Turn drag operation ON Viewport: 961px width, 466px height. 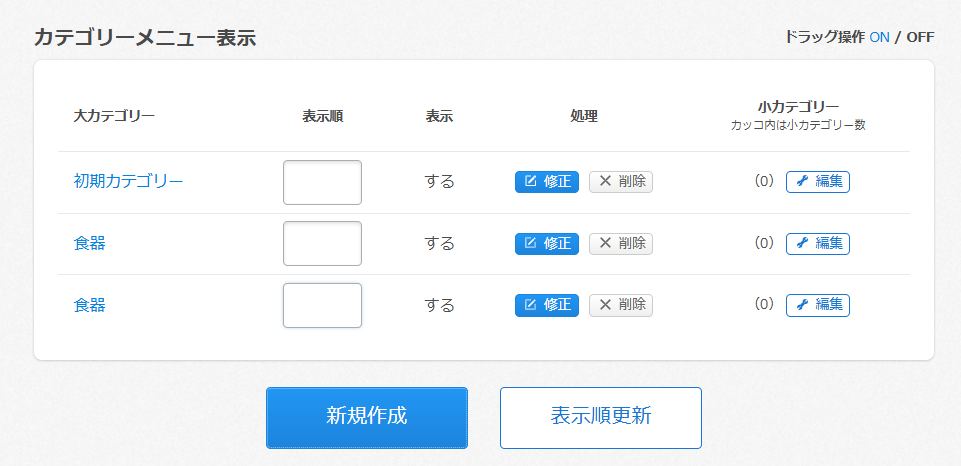pos(879,37)
